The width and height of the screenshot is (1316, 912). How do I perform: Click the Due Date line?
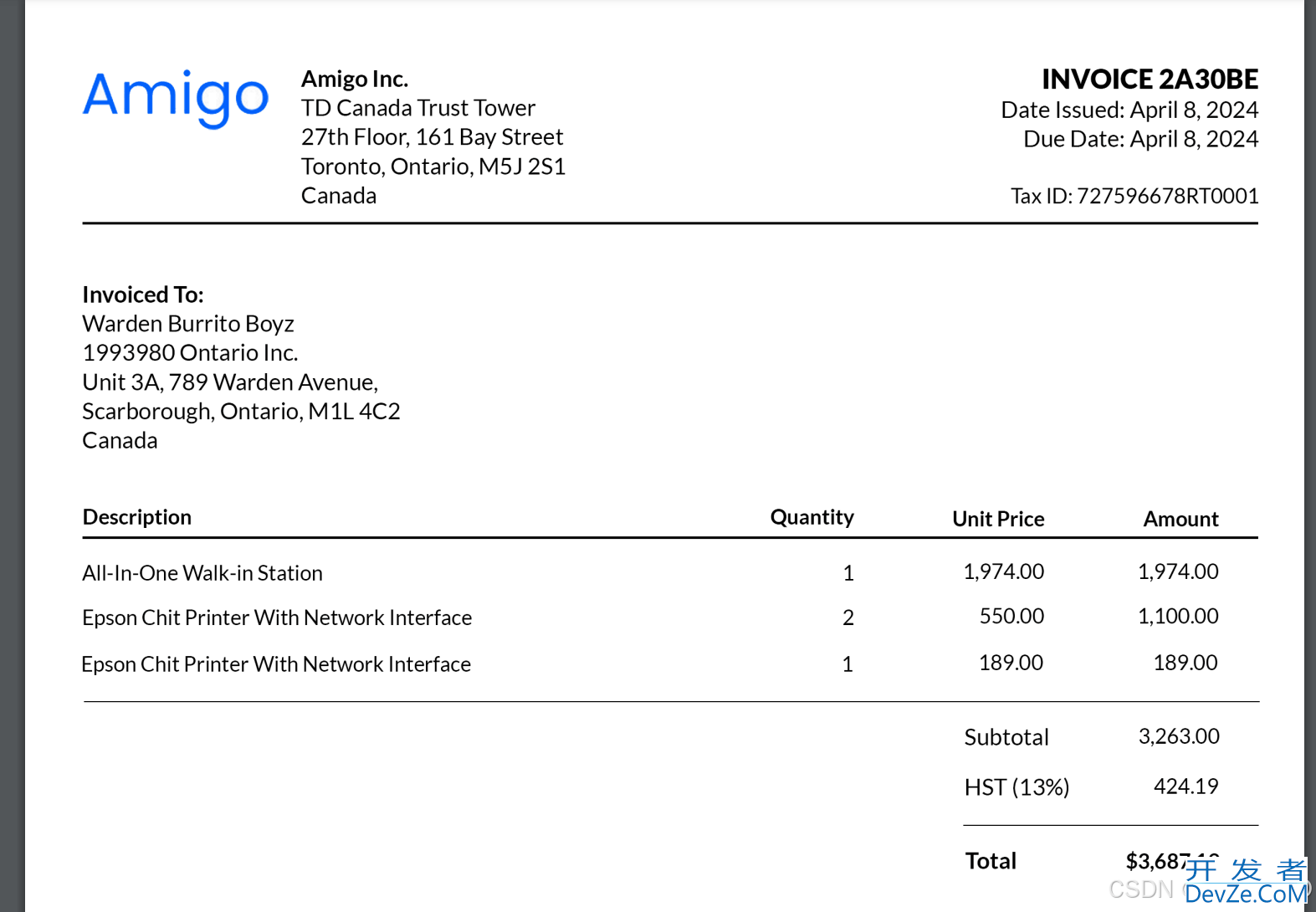tap(1140, 139)
